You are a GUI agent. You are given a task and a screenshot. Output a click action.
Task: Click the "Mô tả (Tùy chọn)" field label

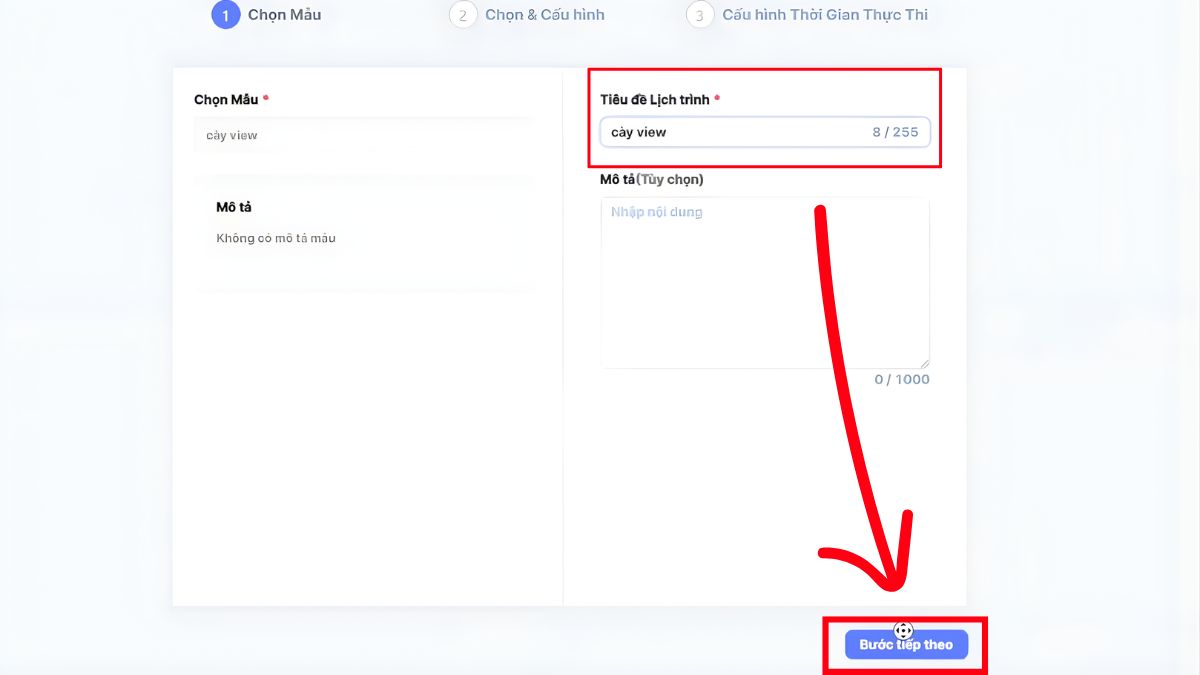pyautogui.click(x=652, y=179)
